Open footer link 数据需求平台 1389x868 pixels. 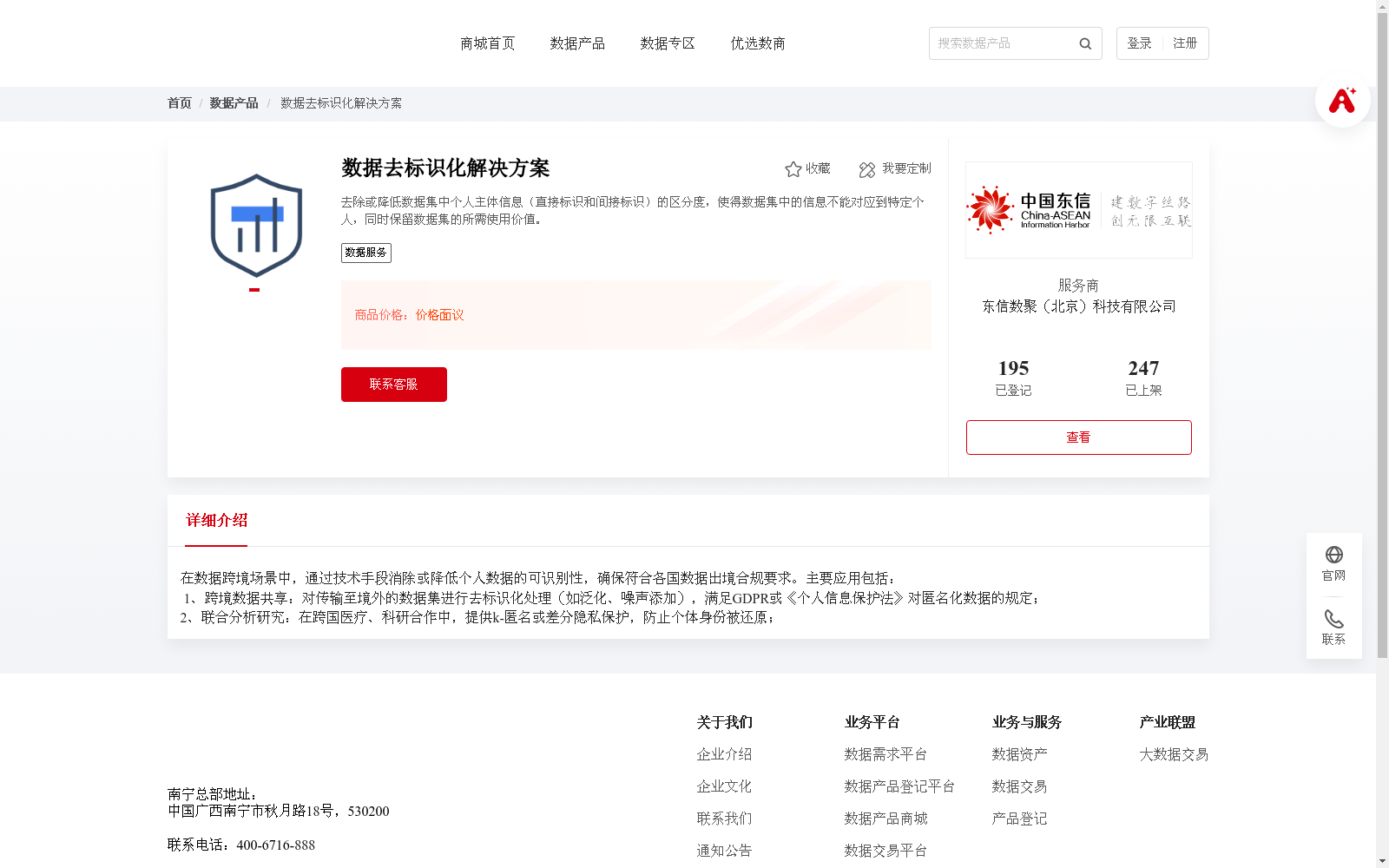pyautogui.click(x=885, y=754)
